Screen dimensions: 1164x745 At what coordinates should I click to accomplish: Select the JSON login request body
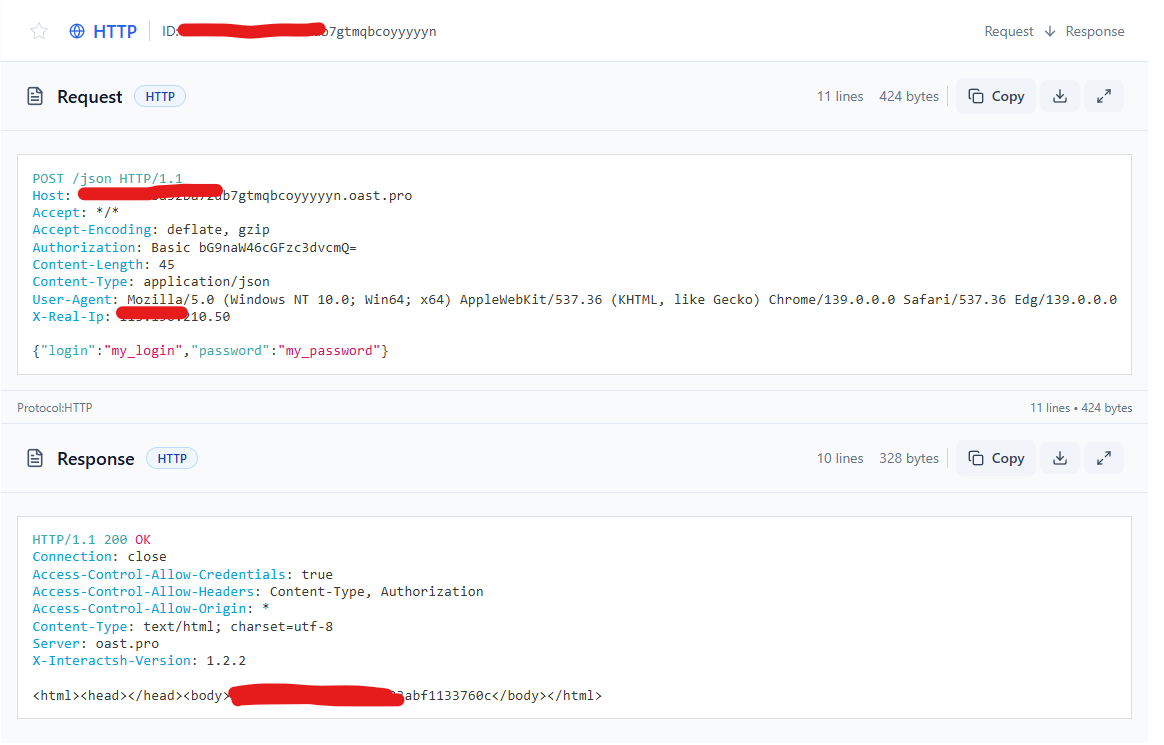(210, 350)
